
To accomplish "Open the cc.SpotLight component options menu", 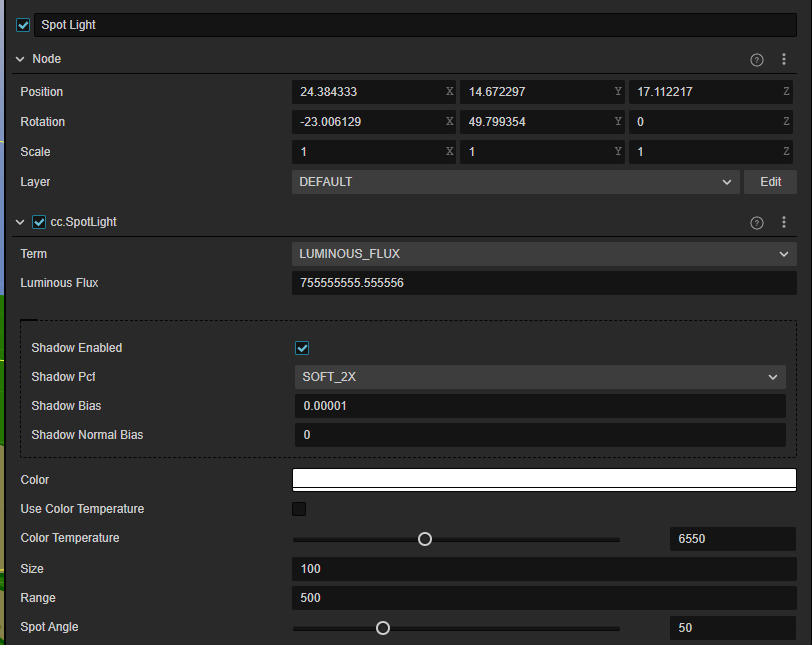I will (784, 223).
